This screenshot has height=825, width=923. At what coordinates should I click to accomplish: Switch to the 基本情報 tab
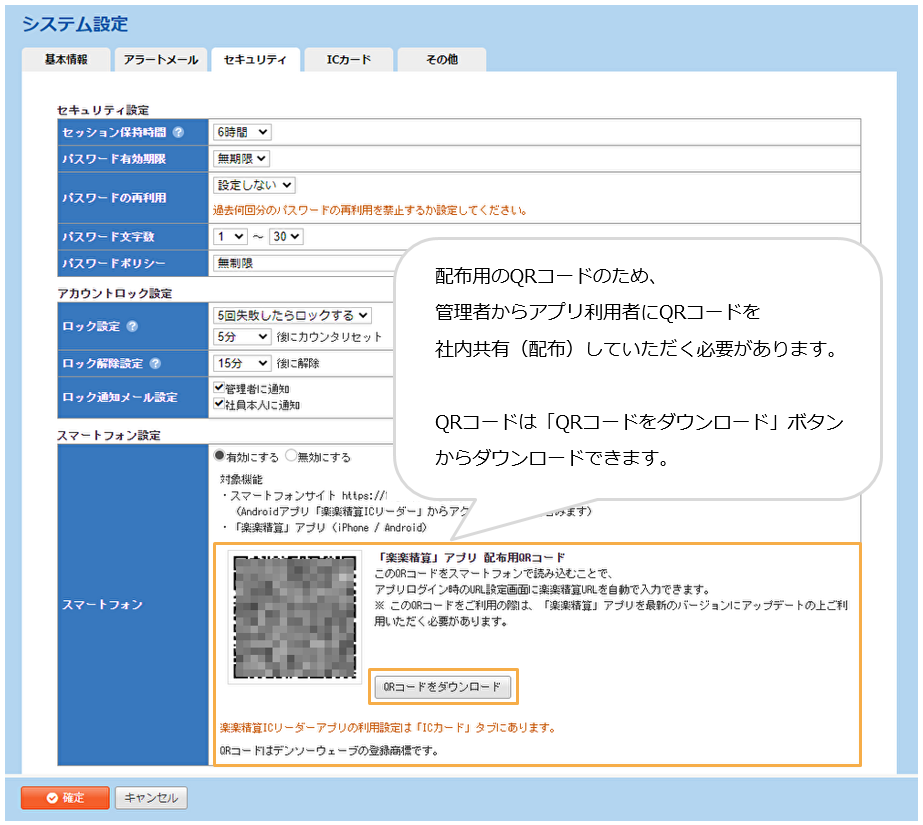coord(65,60)
